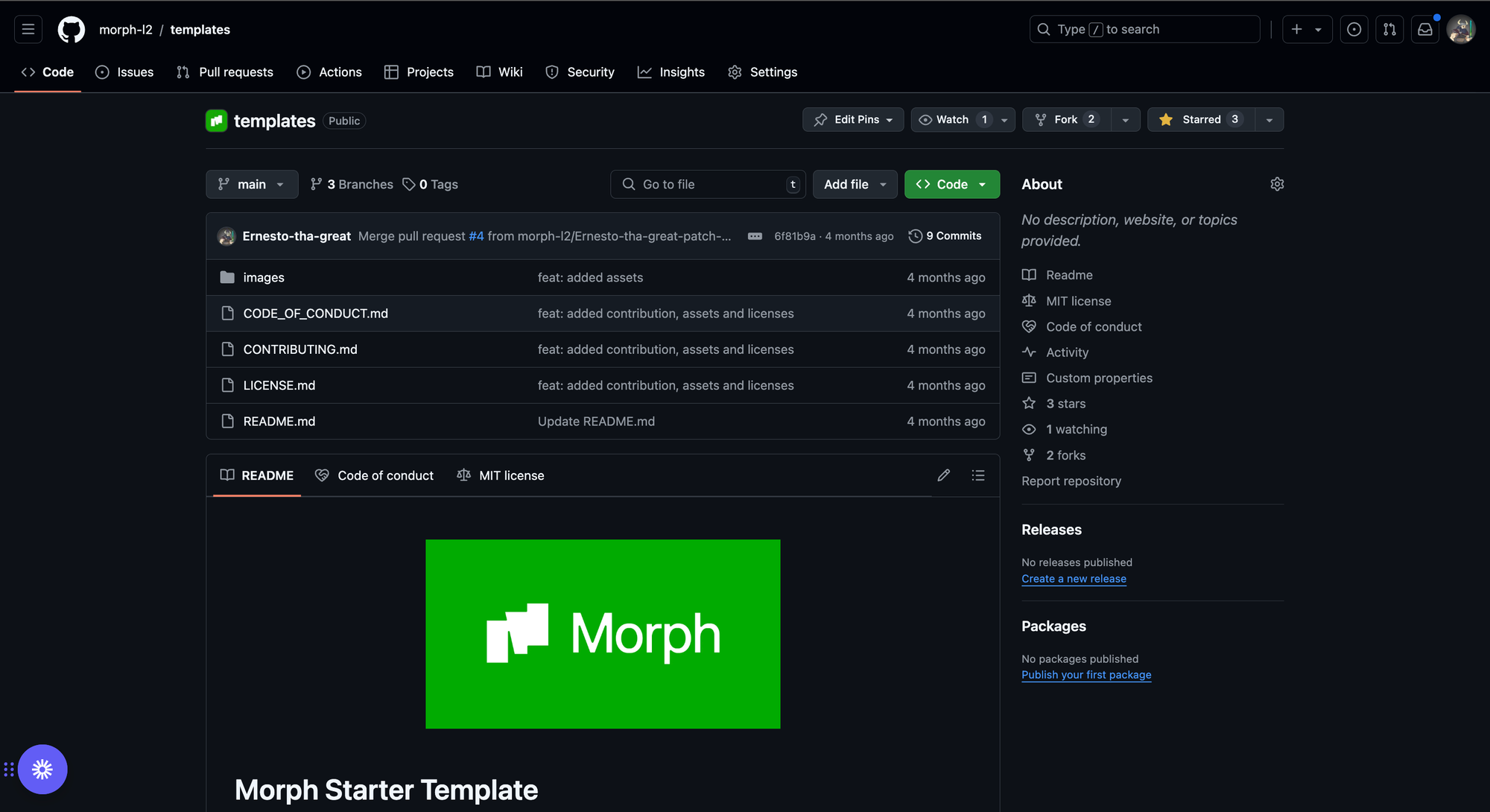Expand commit message ellipsis button

coord(755,236)
